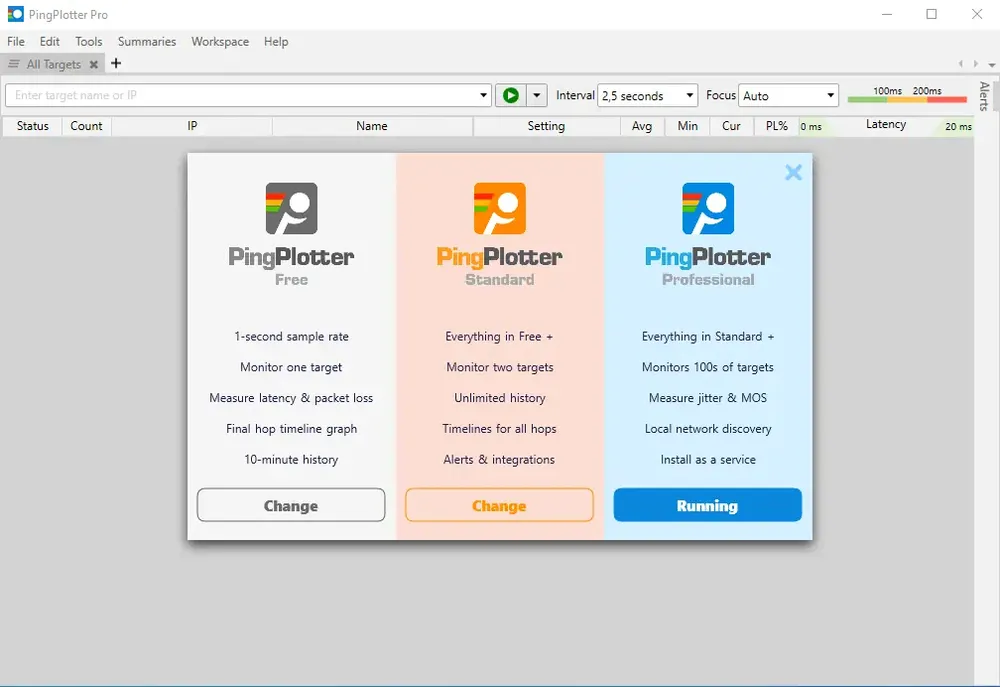Adjust the 100ms 200ms latency color scale
This screenshot has height=687, width=1000.
point(908,94)
